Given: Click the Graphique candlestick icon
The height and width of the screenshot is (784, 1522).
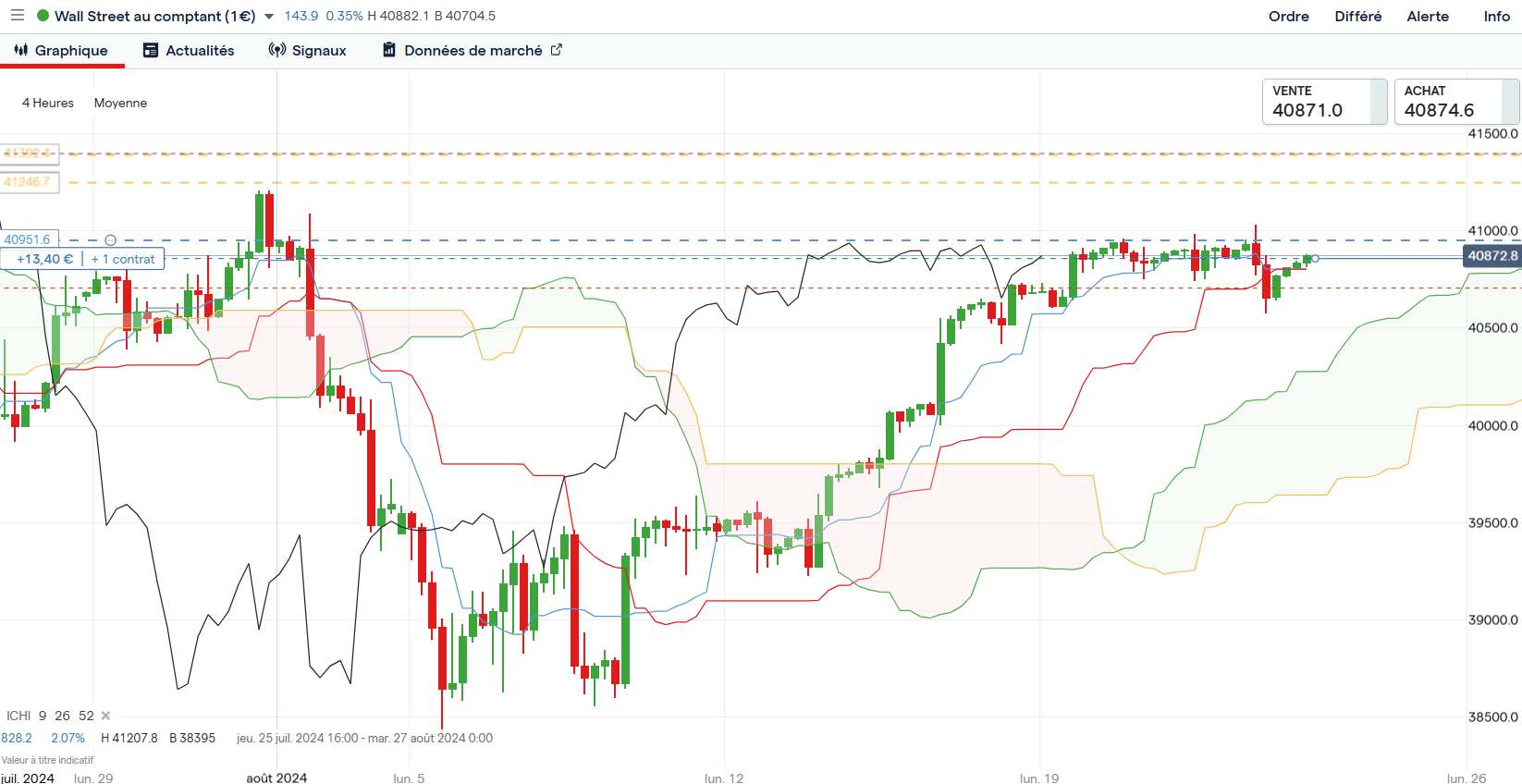Looking at the screenshot, I should pos(21,50).
